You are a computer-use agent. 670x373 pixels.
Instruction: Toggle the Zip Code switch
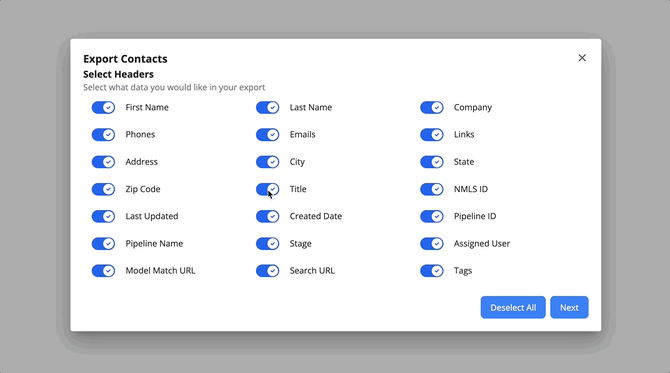[x=103, y=189]
